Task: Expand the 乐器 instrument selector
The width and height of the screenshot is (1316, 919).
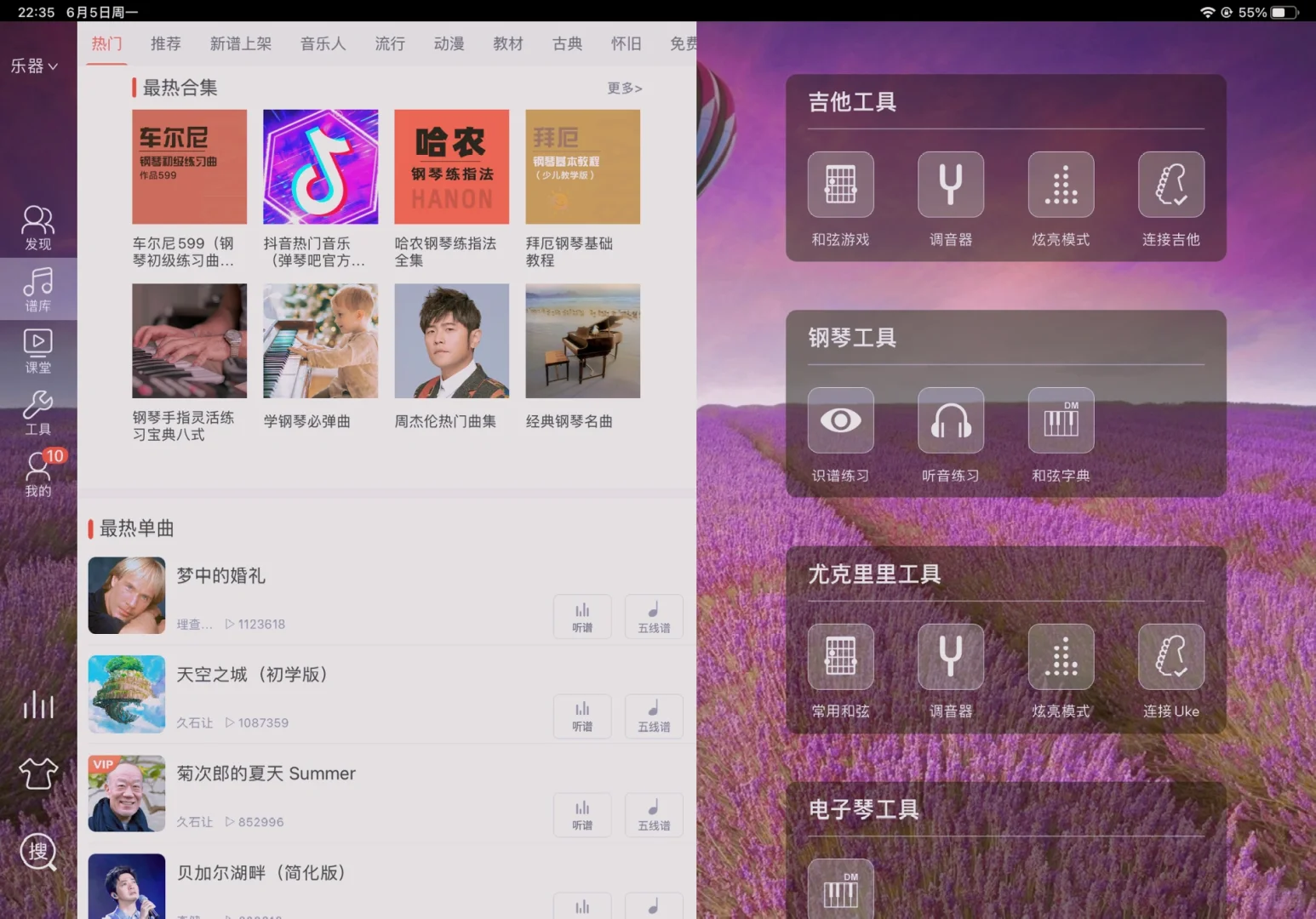Action: pyautogui.click(x=34, y=66)
